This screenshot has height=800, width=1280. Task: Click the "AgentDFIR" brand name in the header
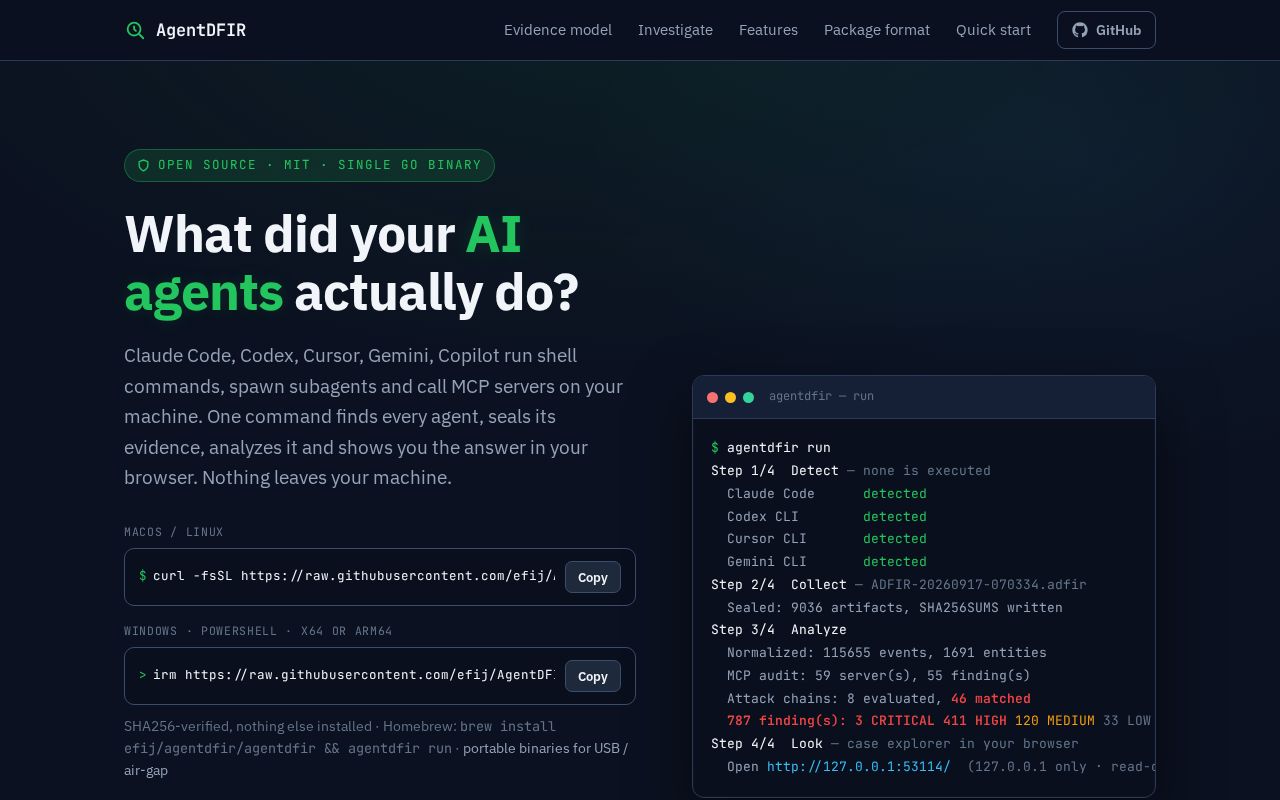(x=201, y=30)
